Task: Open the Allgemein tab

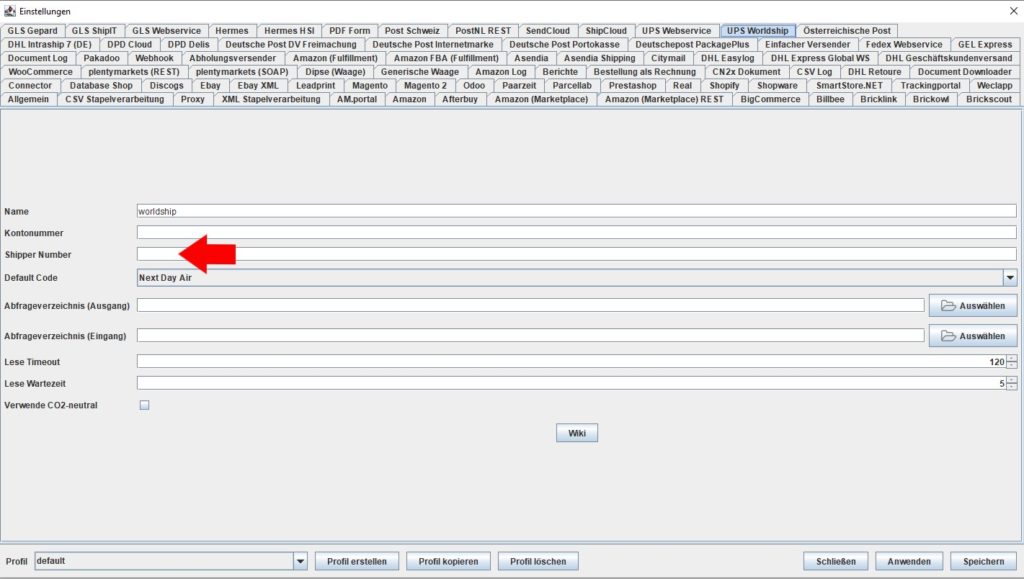Action: 28,99
